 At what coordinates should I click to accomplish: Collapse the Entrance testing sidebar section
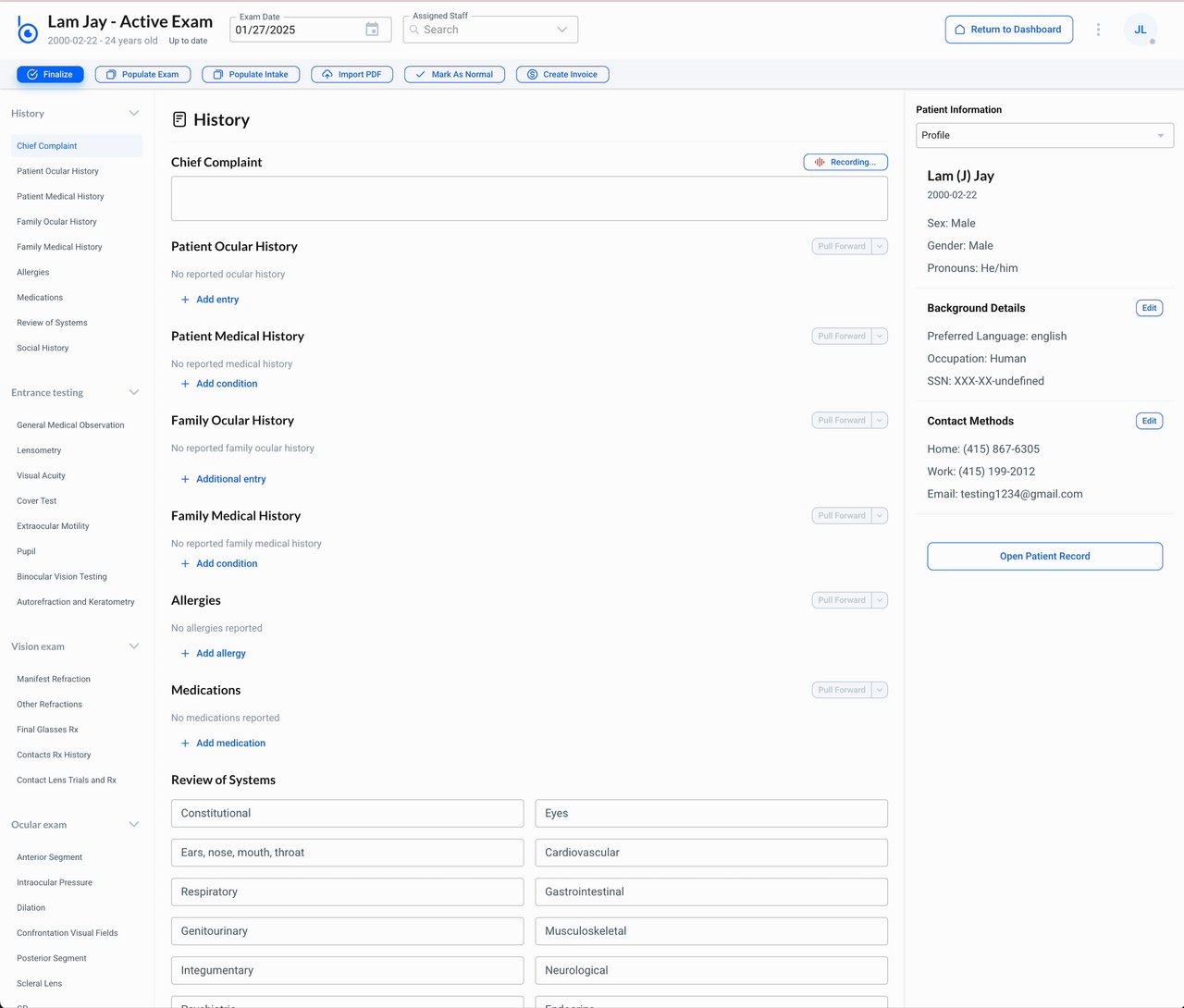click(134, 393)
